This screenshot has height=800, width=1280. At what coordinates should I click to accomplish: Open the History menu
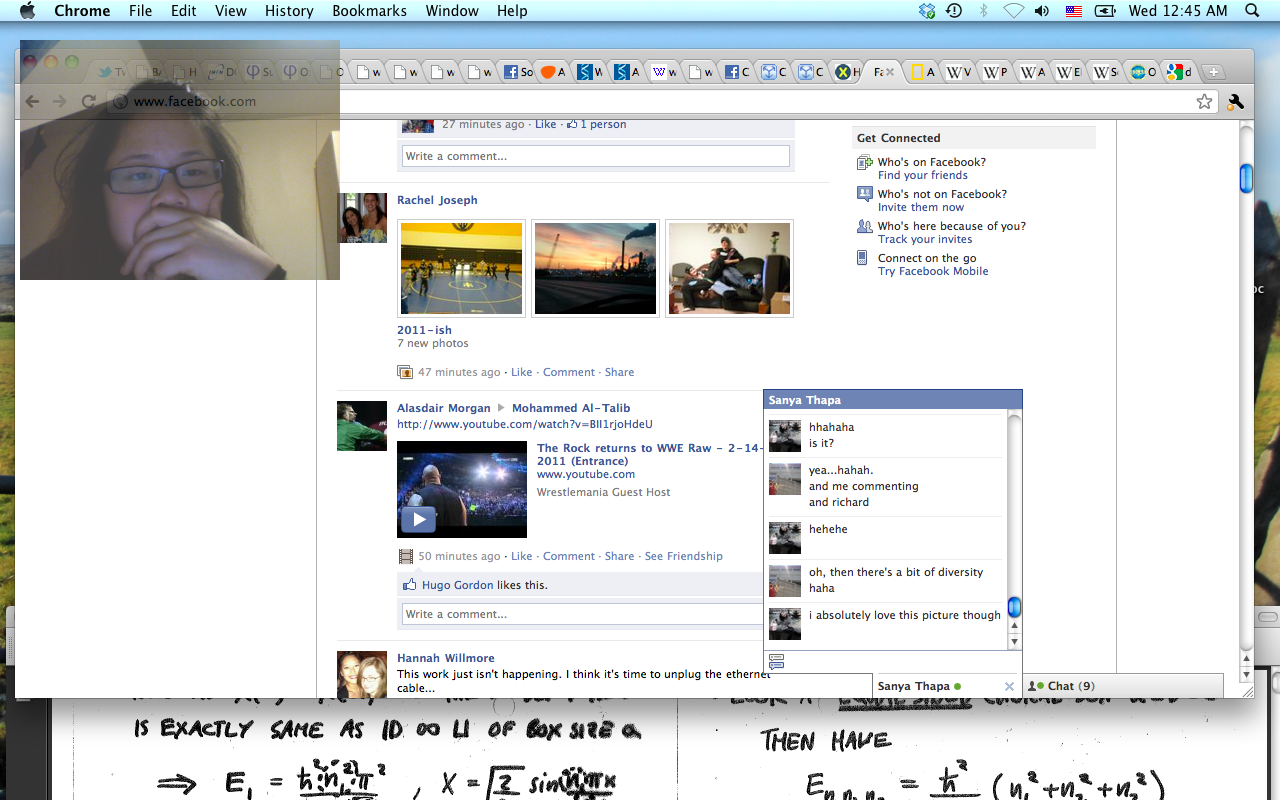(x=289, y=11)
